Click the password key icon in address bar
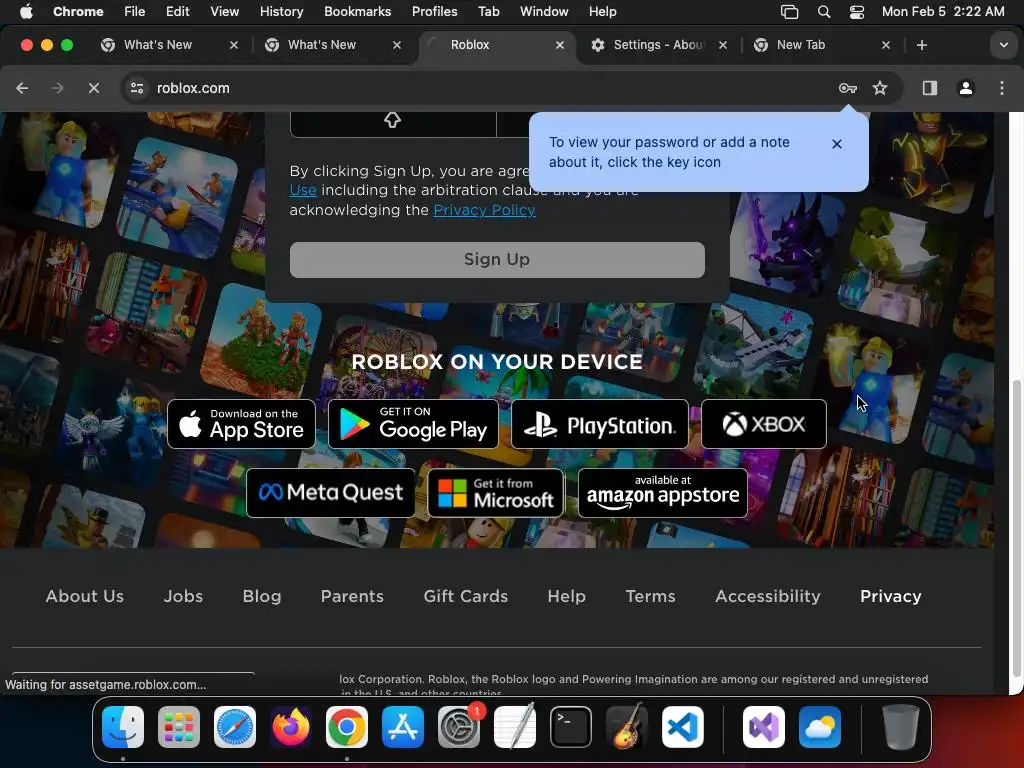The width and height of the screenshot is (1024, 768). (848, 88)
